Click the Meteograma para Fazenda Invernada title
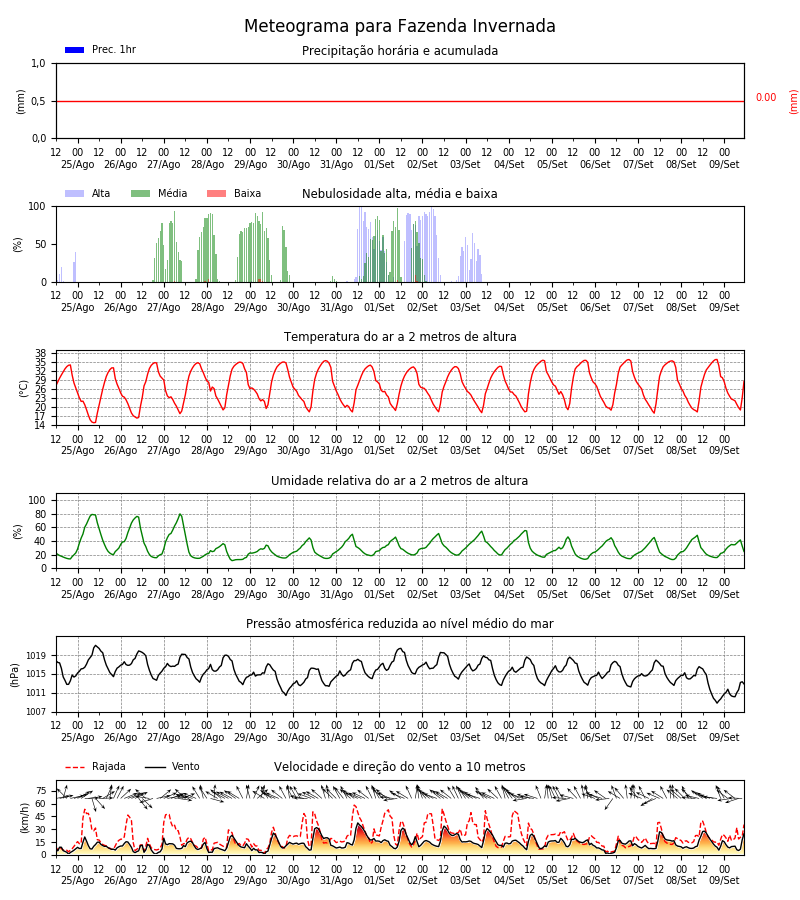This screenshot has height=900, width=800. point(400,26)
